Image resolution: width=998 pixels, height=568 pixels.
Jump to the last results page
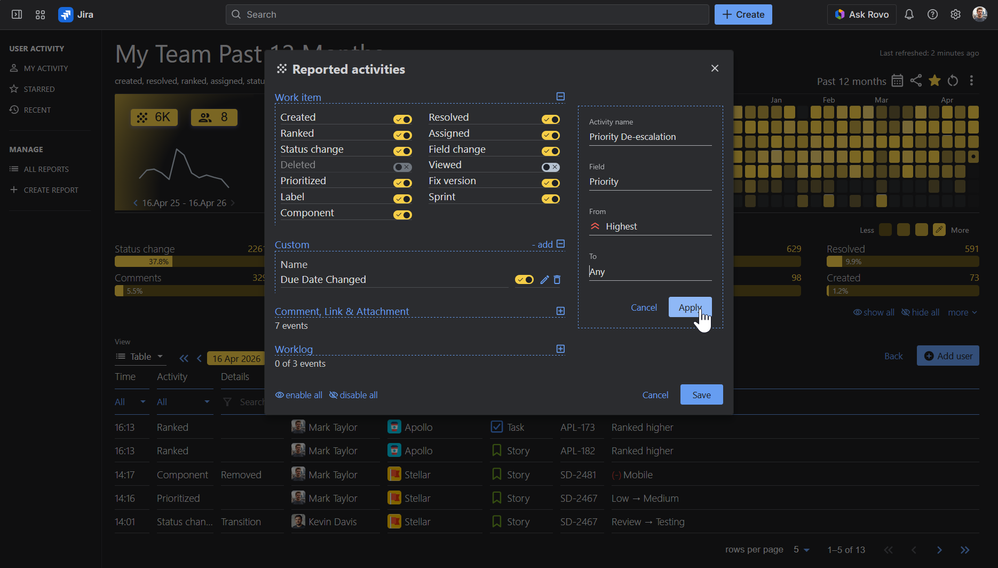pos(965,550)
